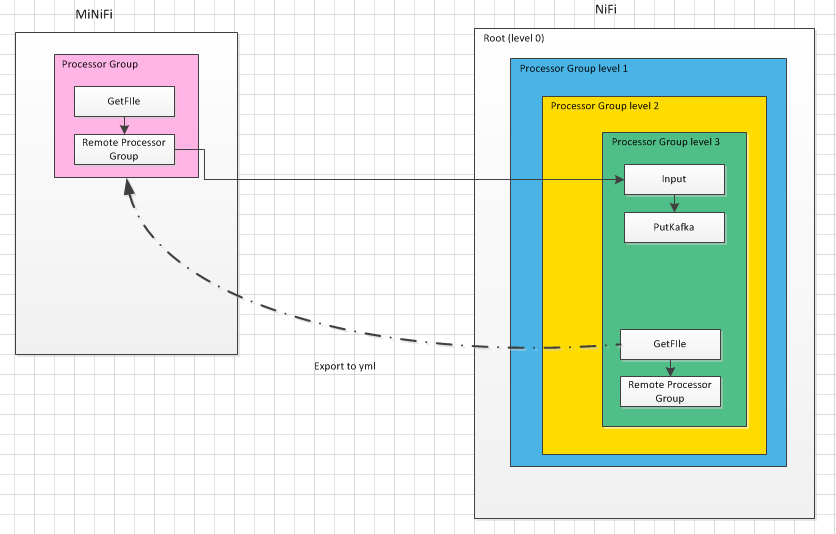Select the 'Export to yml' label
836x534 pixels.
coord(344,366)
